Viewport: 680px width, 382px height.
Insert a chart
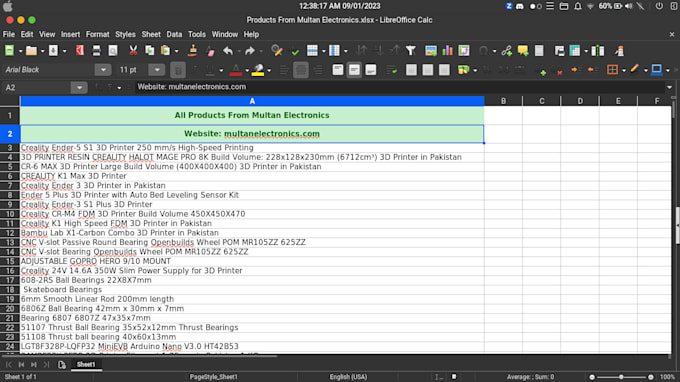447,51
